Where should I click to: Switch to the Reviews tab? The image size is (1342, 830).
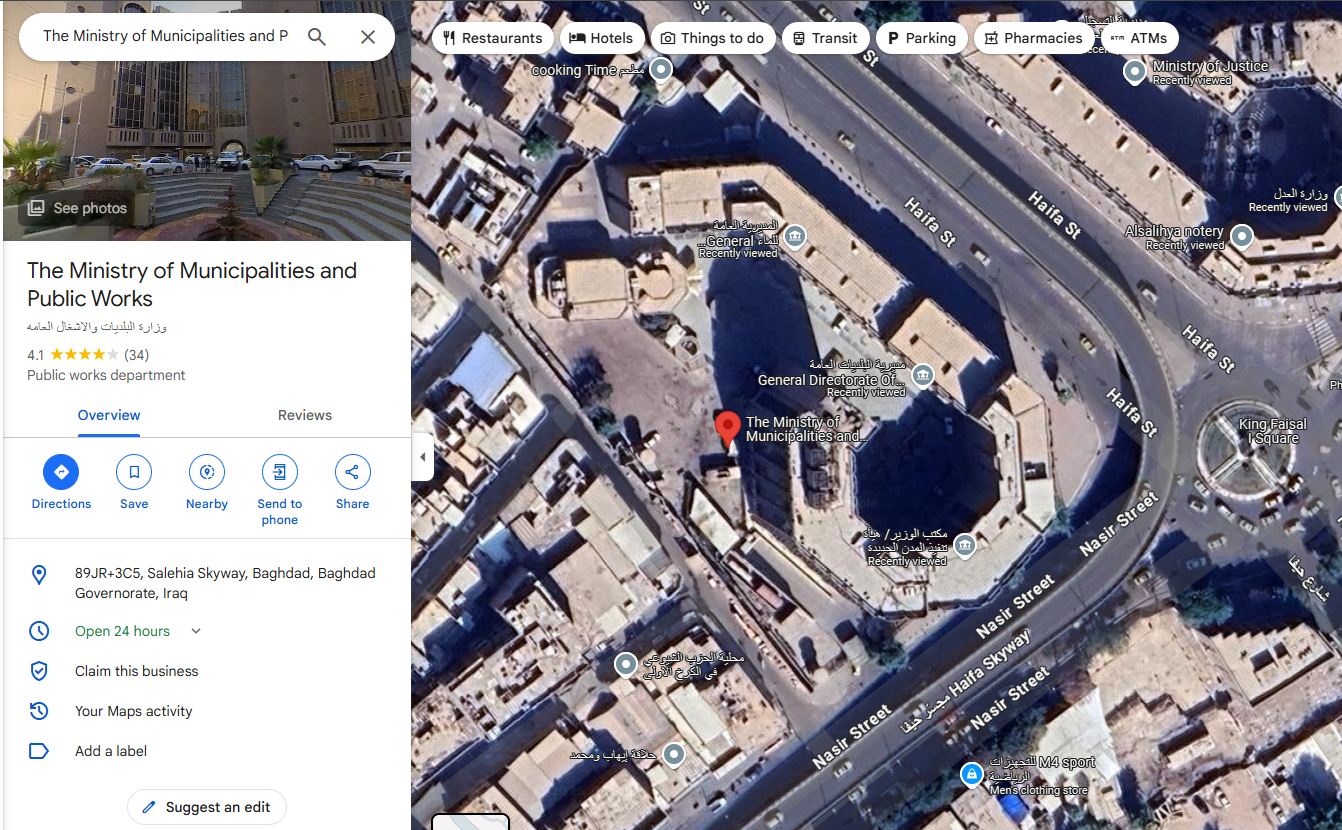coord(305,415)
